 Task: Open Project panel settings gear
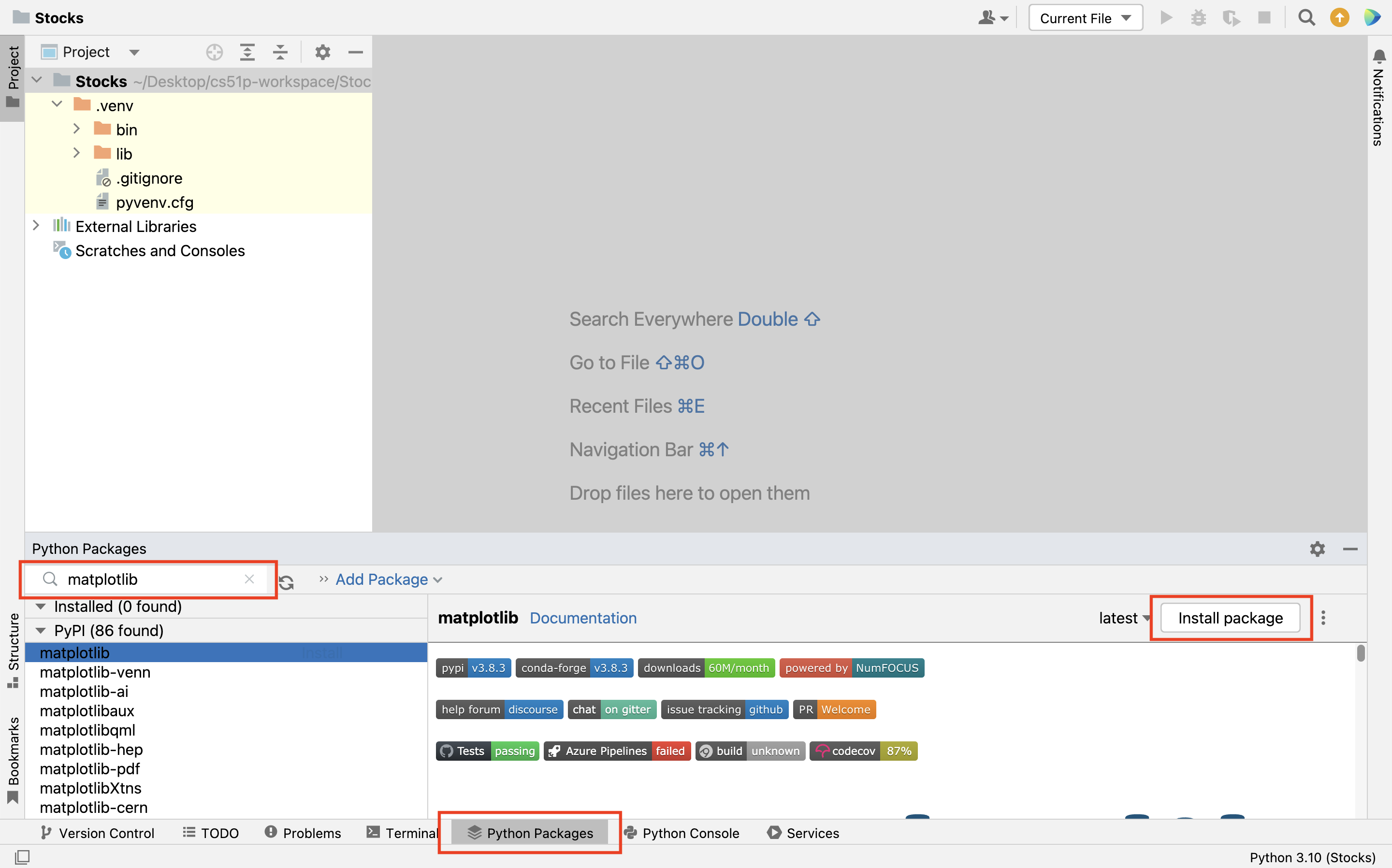point(322,52)
